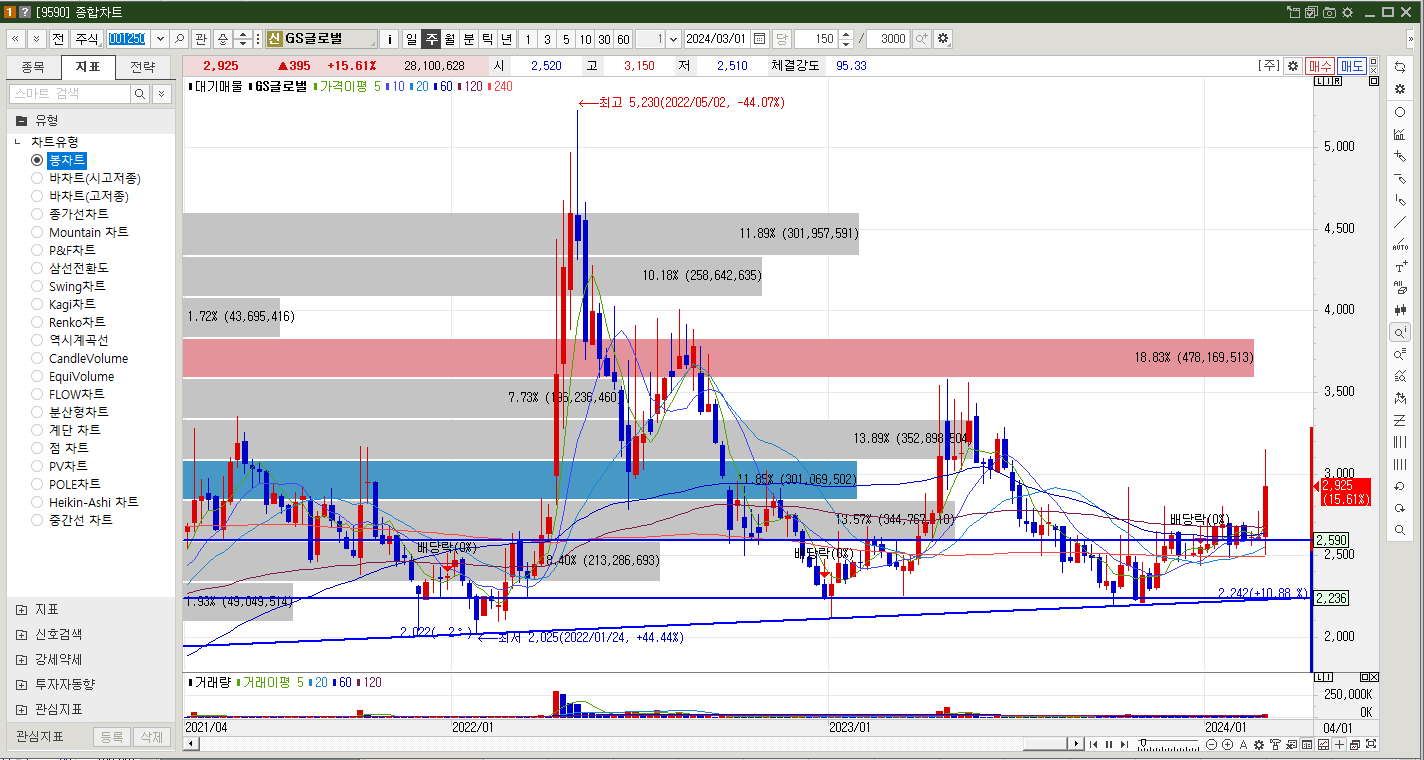
Task: Click the zoom-with-plus icon beside 3000 field
Action: click(921, 39)
